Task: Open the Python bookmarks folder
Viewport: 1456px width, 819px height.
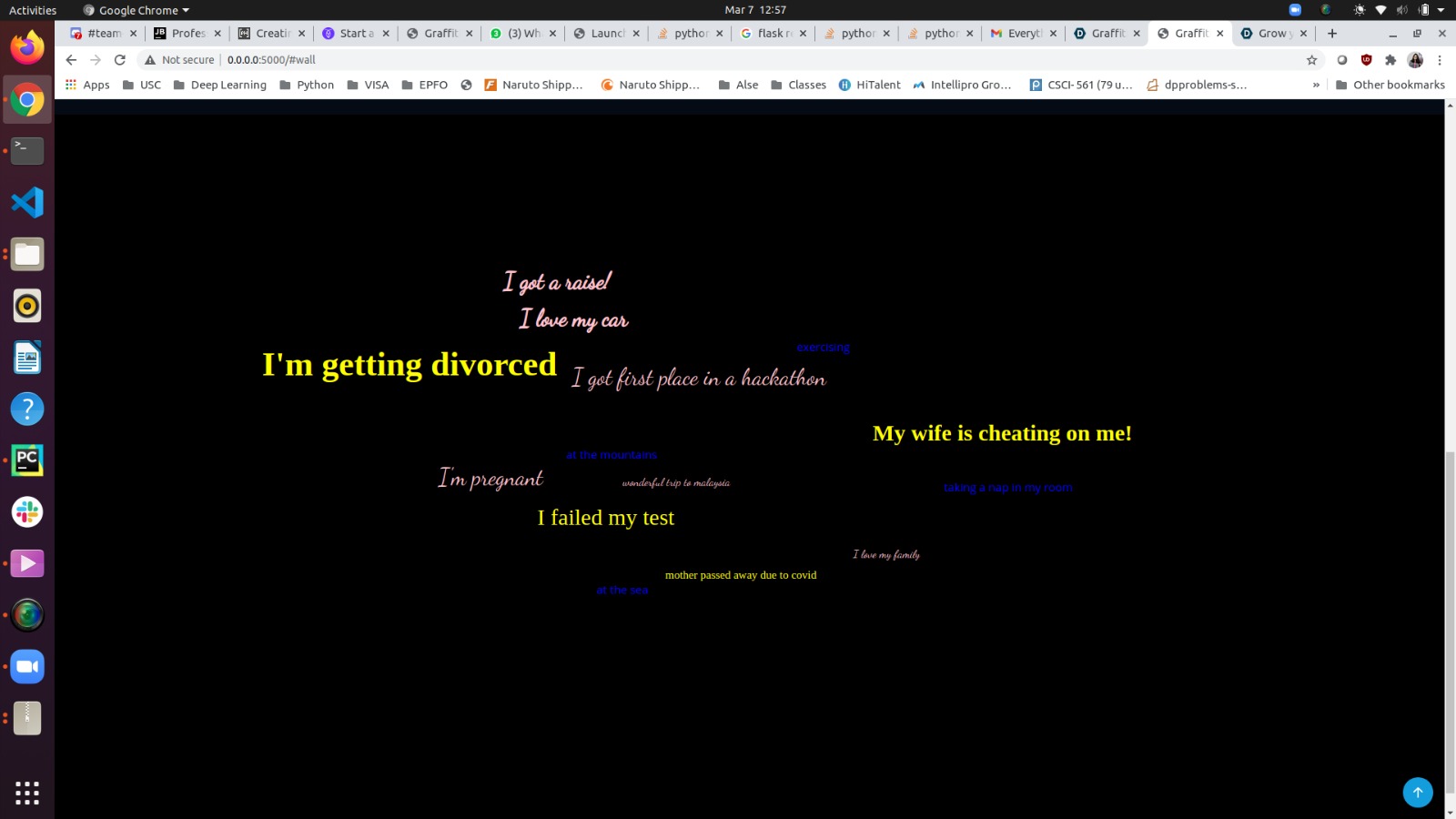Action: tap(306, 85)
